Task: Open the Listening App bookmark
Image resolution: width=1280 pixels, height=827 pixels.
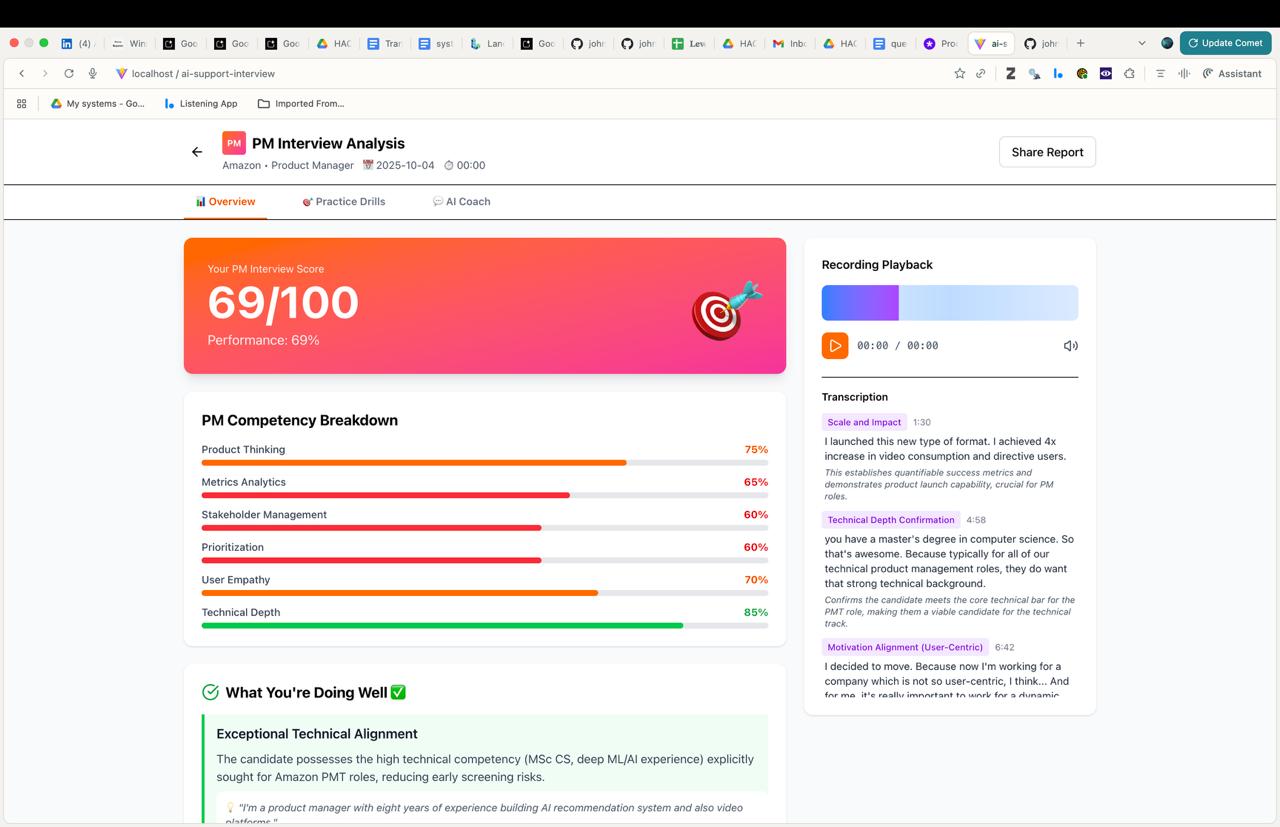Action: coord(200,103)
